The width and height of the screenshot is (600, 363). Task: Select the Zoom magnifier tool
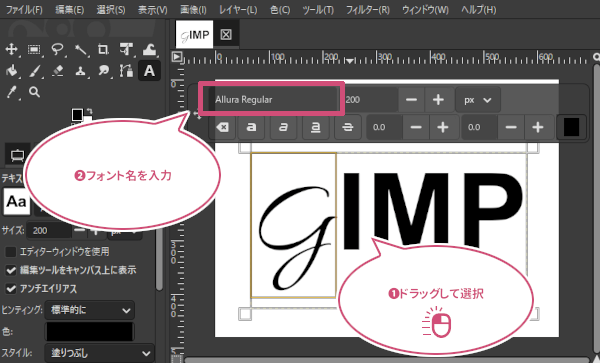(34, 92)
